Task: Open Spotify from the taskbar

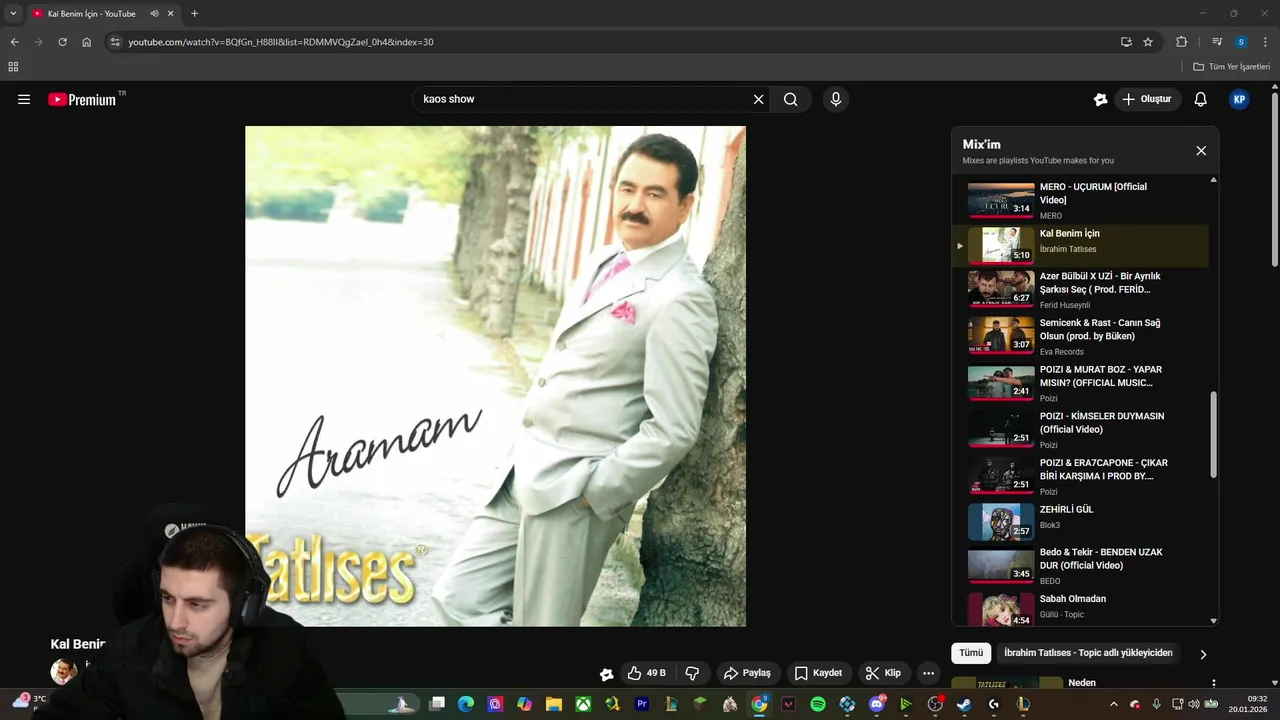Action: coord(817,704)
